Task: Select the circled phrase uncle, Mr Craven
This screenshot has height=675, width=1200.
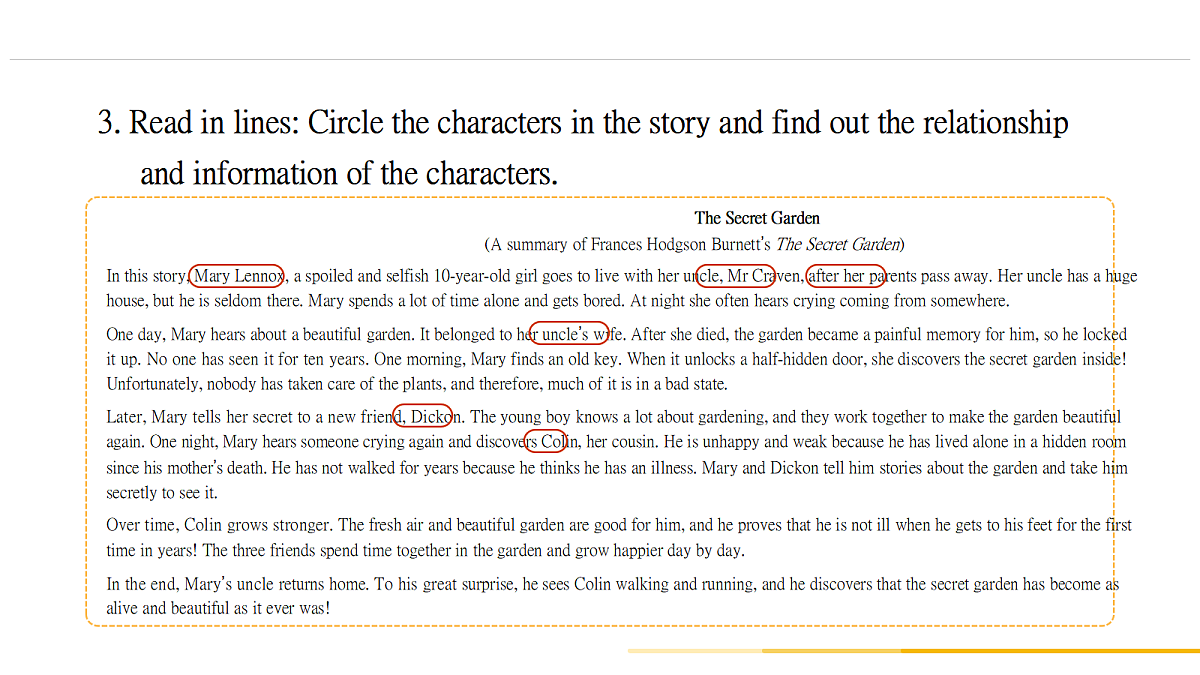Action: 735,276
